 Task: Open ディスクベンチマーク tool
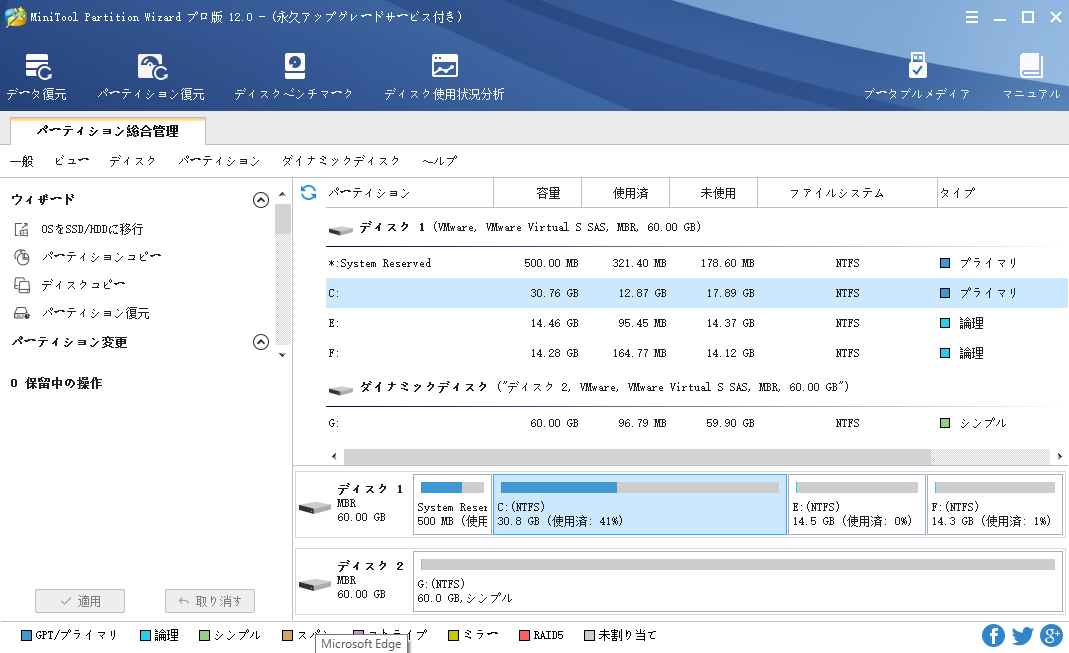(x=293, y=77)
